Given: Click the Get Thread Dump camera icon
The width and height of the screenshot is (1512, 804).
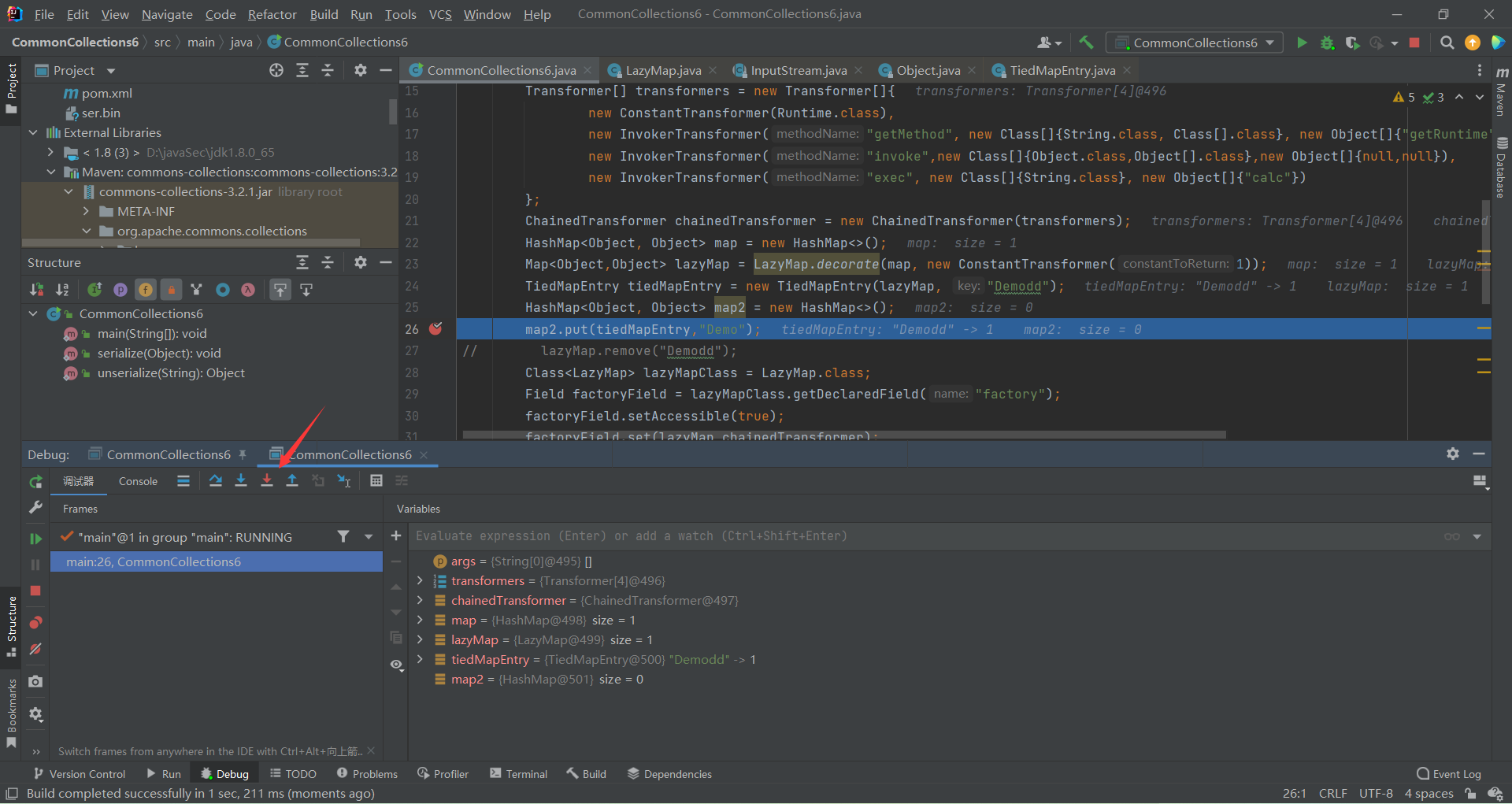Looking at the screenshot, I should 35,681.
